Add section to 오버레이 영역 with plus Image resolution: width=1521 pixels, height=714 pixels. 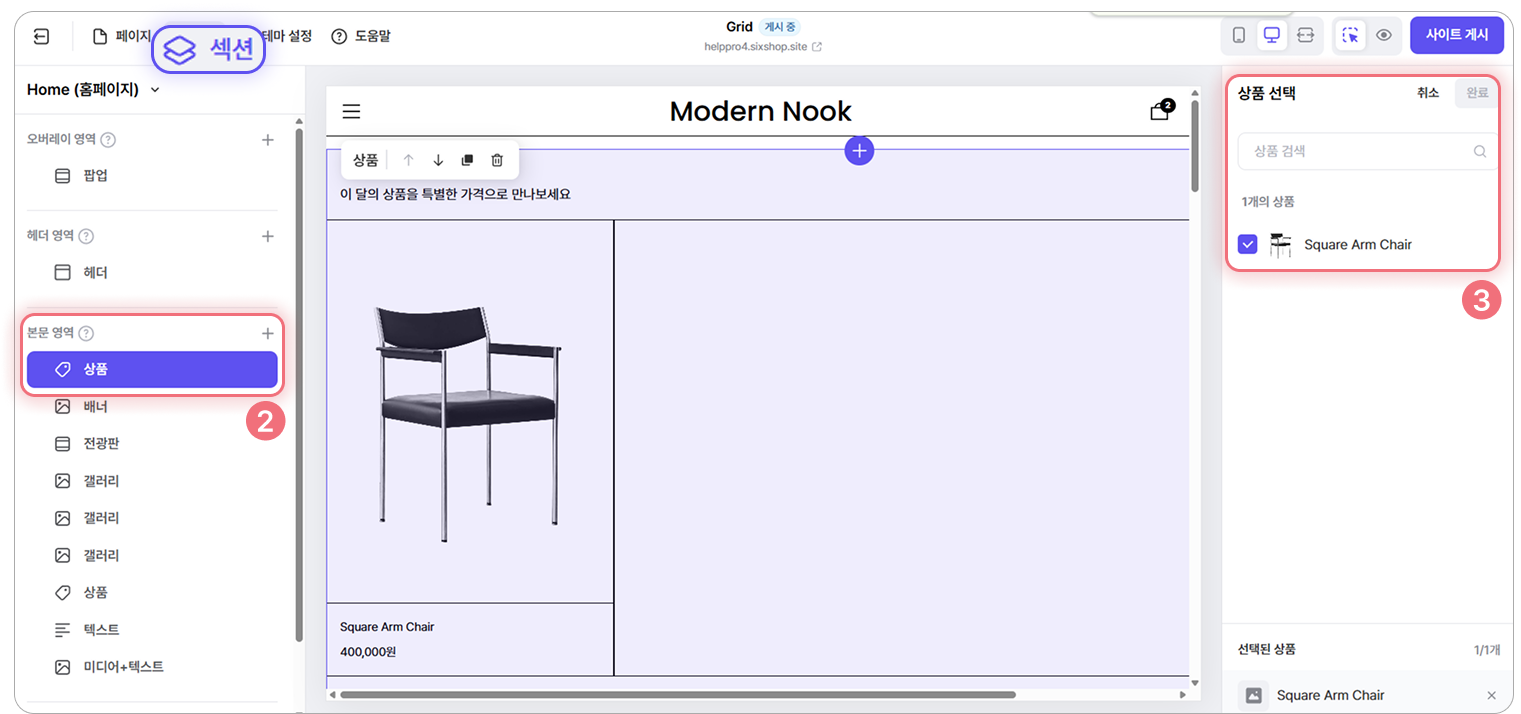point(267,140)
